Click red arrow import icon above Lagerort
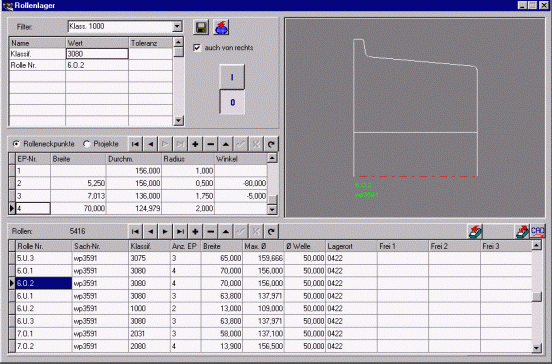The height and width of the screenshot is (364, 552). click(475, 231)
